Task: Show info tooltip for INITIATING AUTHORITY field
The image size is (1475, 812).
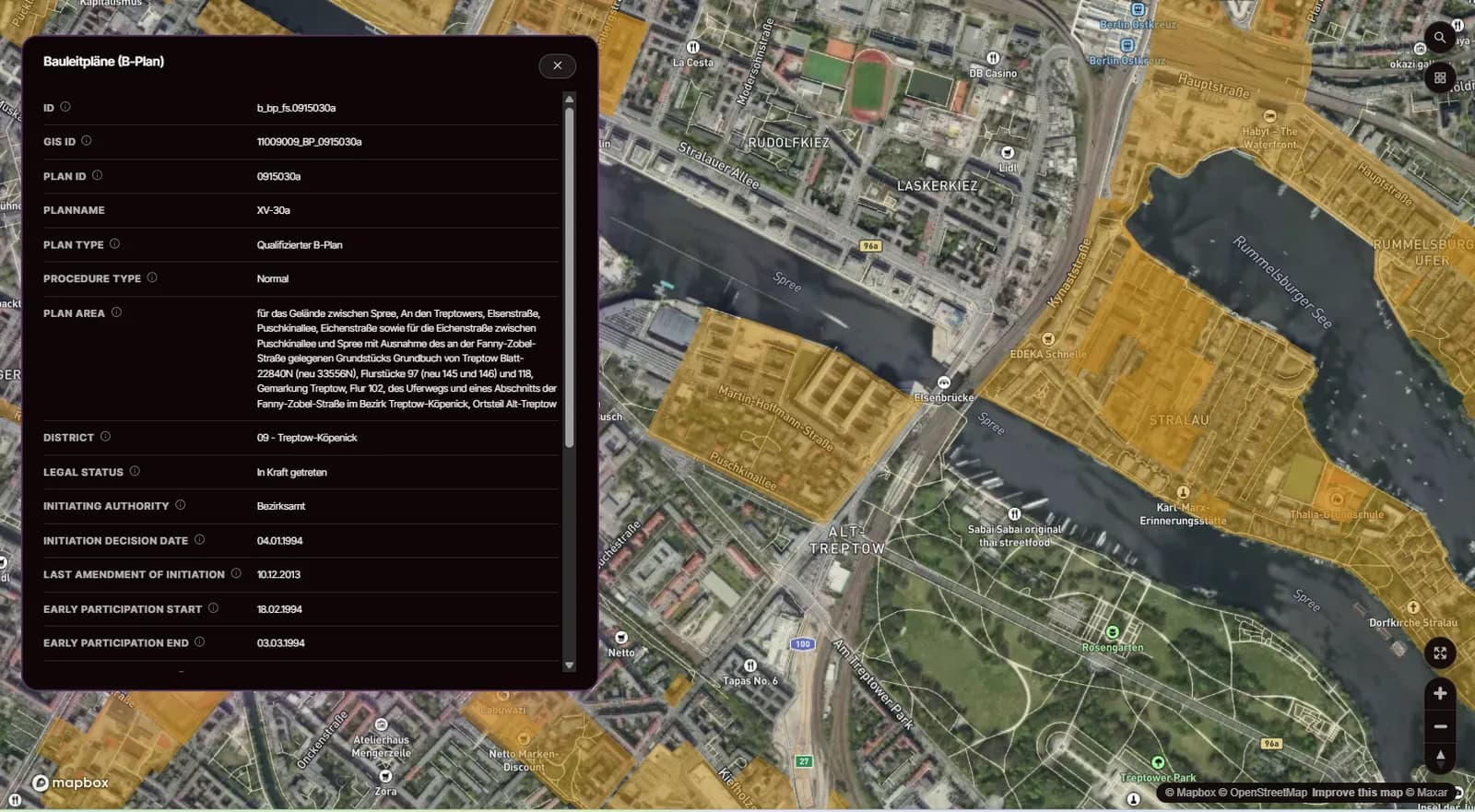Action: [x=181, y=505]
